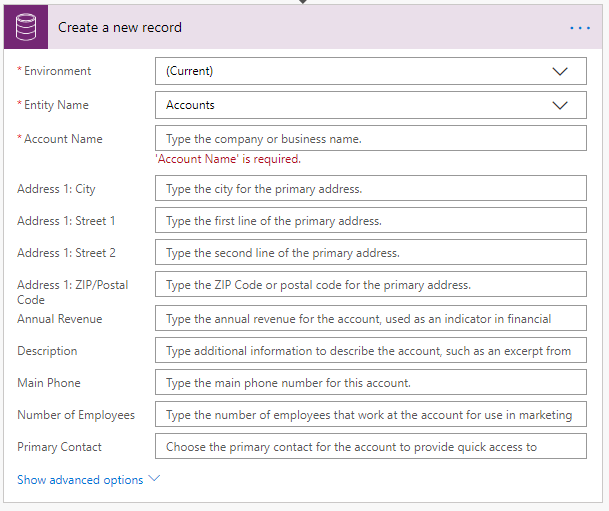The image size is (609, 511).
Task: Click the Address 1: ZIP/Postal Code label
Action: click(x=73, y=292)
